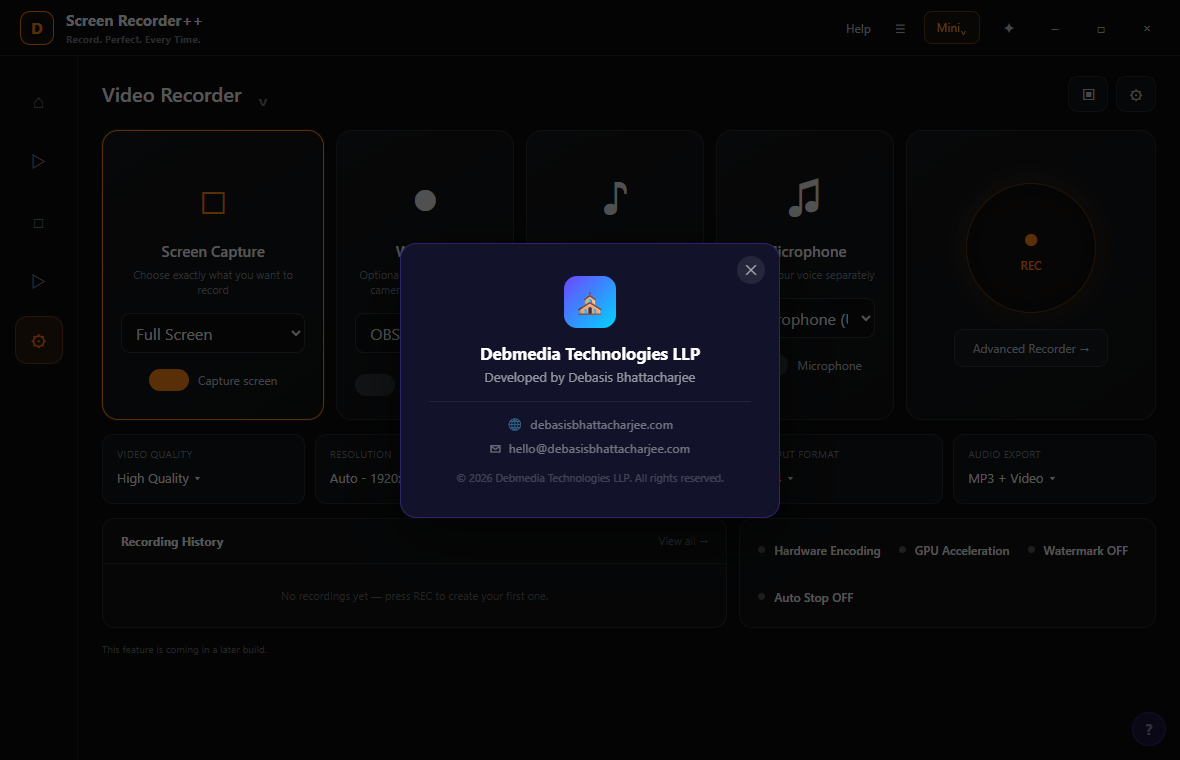1180x760 pixels.
Task: Maximize the Screen Recorder++ window
Action: 1101,29
